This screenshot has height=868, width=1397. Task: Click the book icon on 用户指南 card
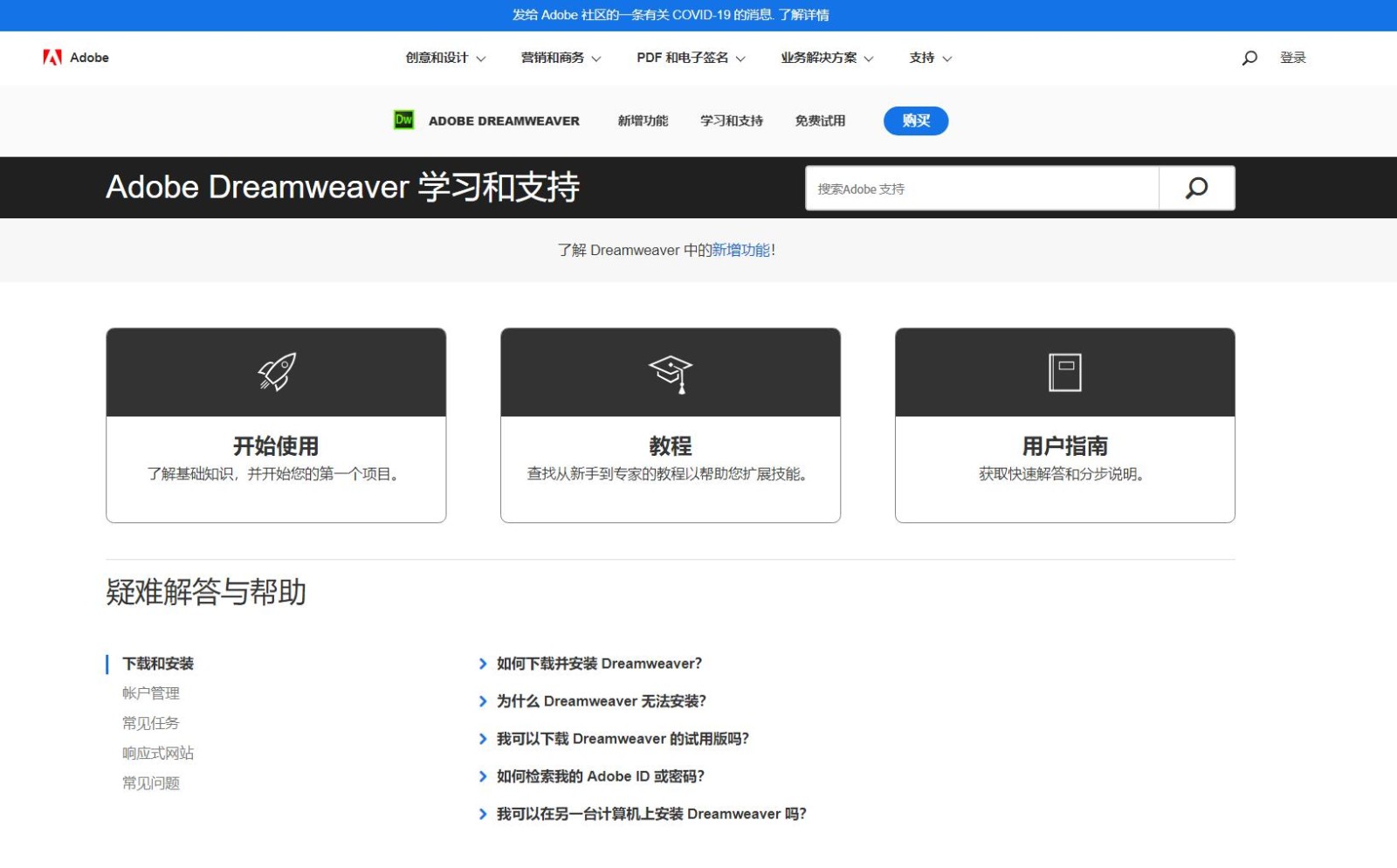pyautogui.click(x=1065, y=372)
